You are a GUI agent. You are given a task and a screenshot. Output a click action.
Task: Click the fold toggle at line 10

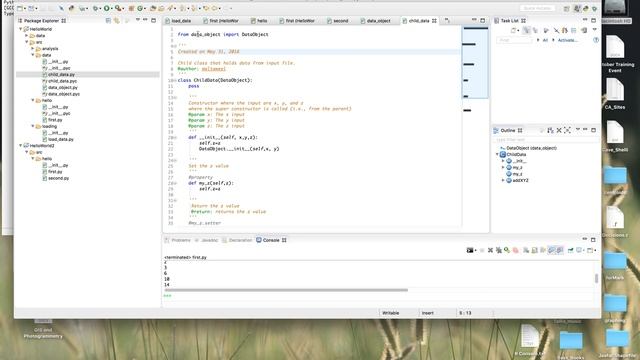point(175,80)
